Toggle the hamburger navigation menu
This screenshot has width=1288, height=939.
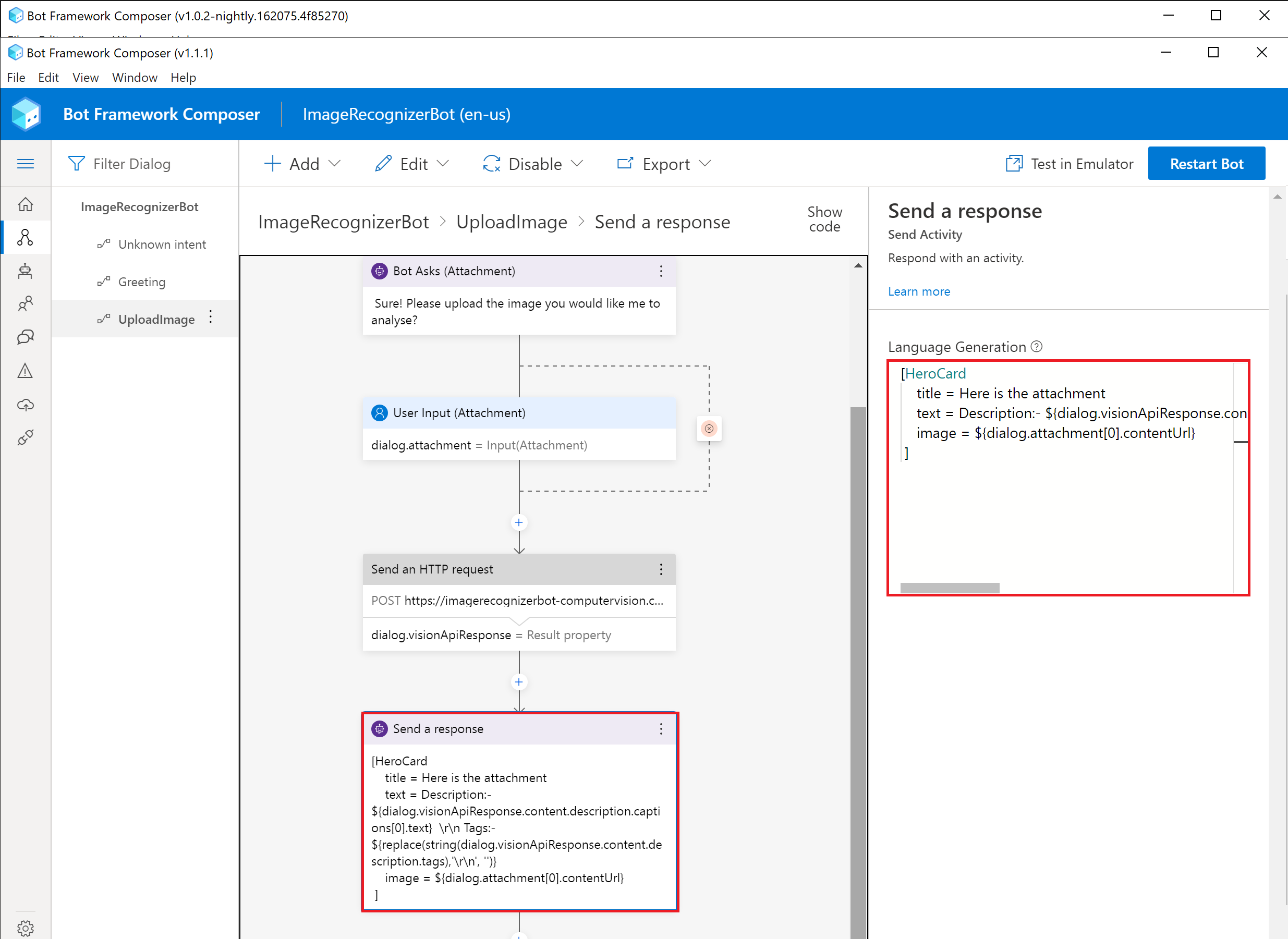click(x=26, y=164)
